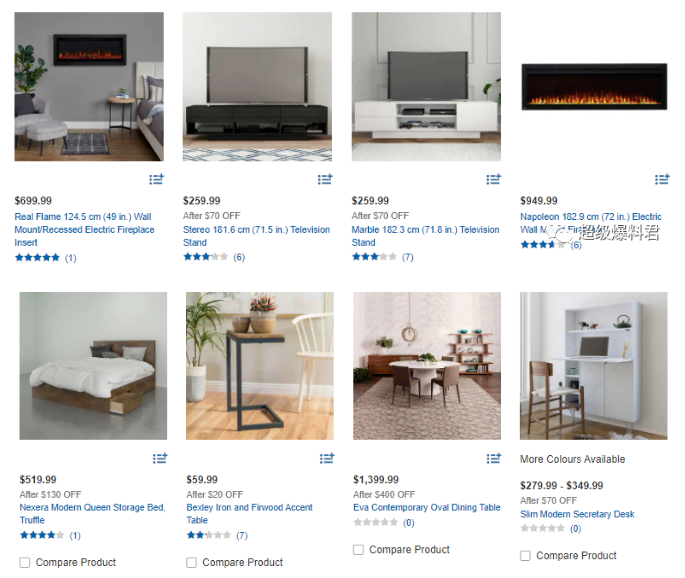The image size is (685, 578).
Task: Click five-star rating of Real Flame fireplace
Action: 37,257
